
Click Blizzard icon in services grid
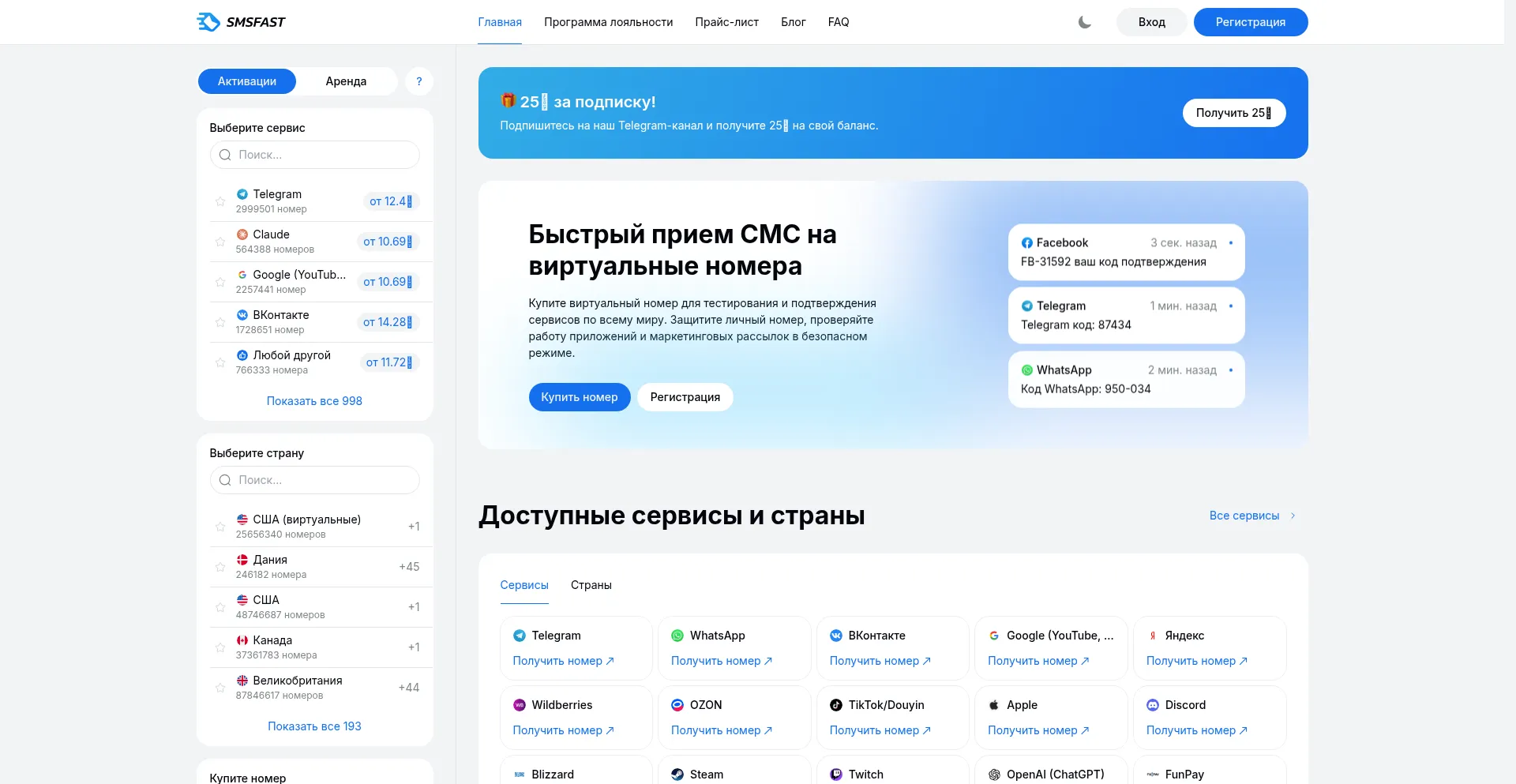click(520, 775)
